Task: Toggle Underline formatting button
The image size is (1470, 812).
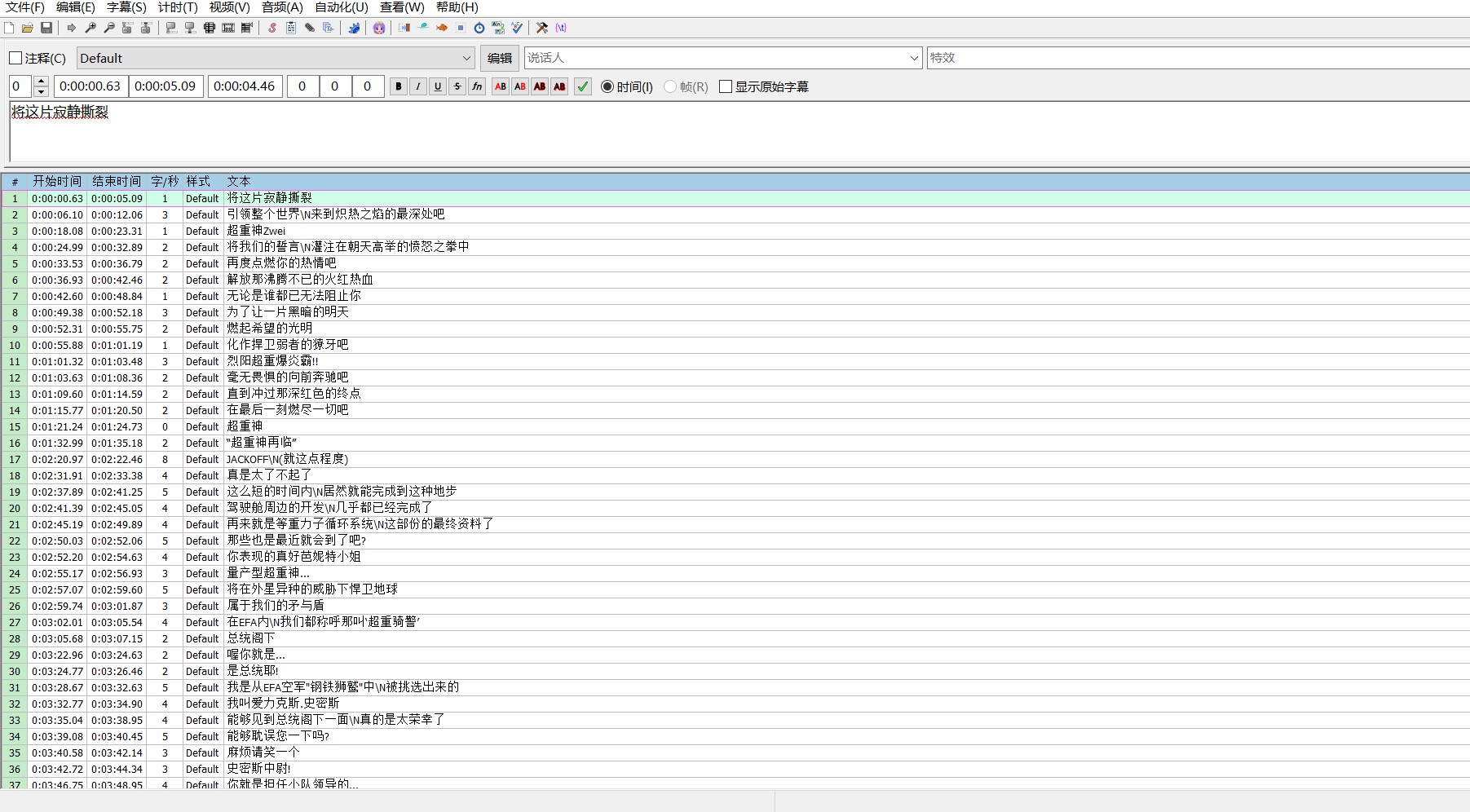Action: (x=438, y=86)
